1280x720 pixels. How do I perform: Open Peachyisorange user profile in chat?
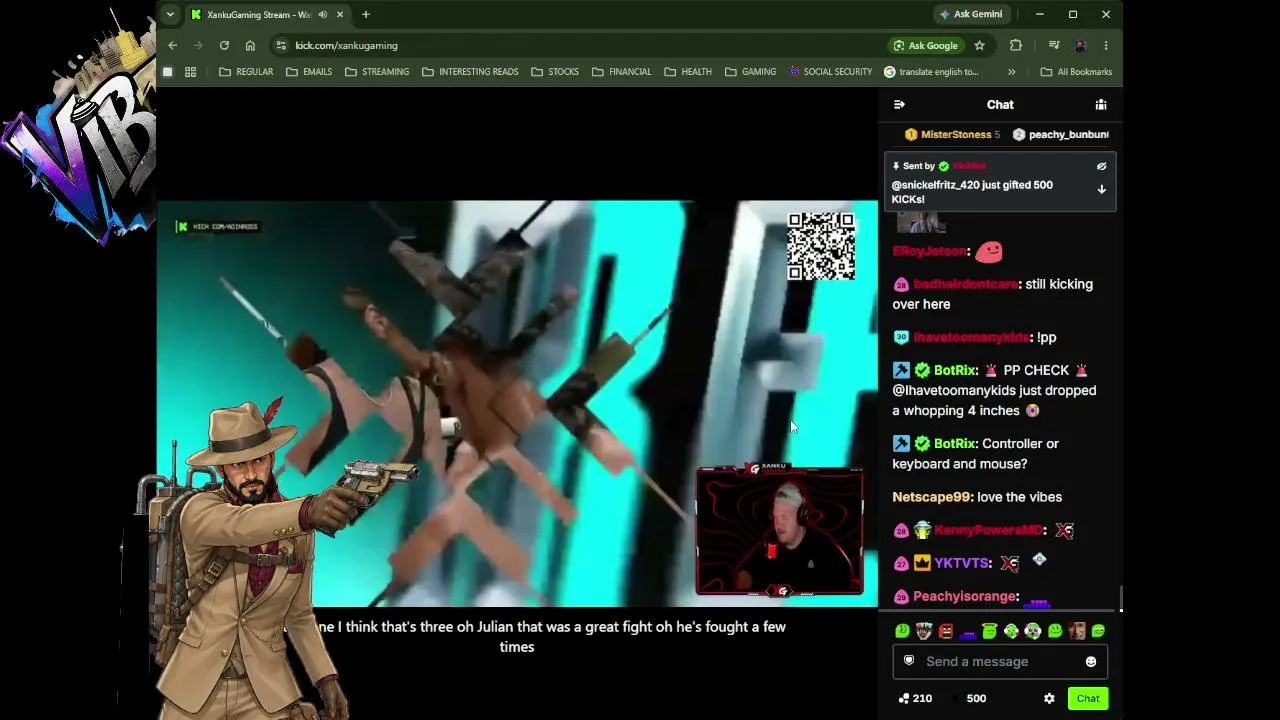point(964,596)
